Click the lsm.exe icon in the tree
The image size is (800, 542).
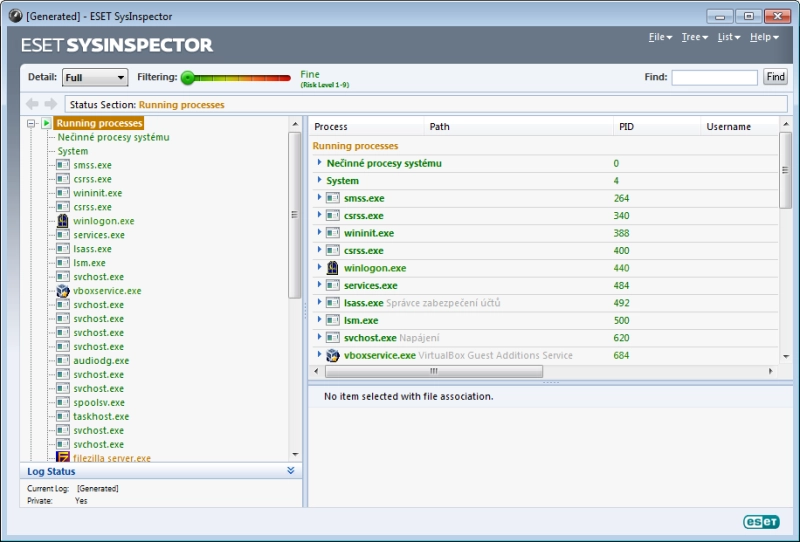pos(63,263)
